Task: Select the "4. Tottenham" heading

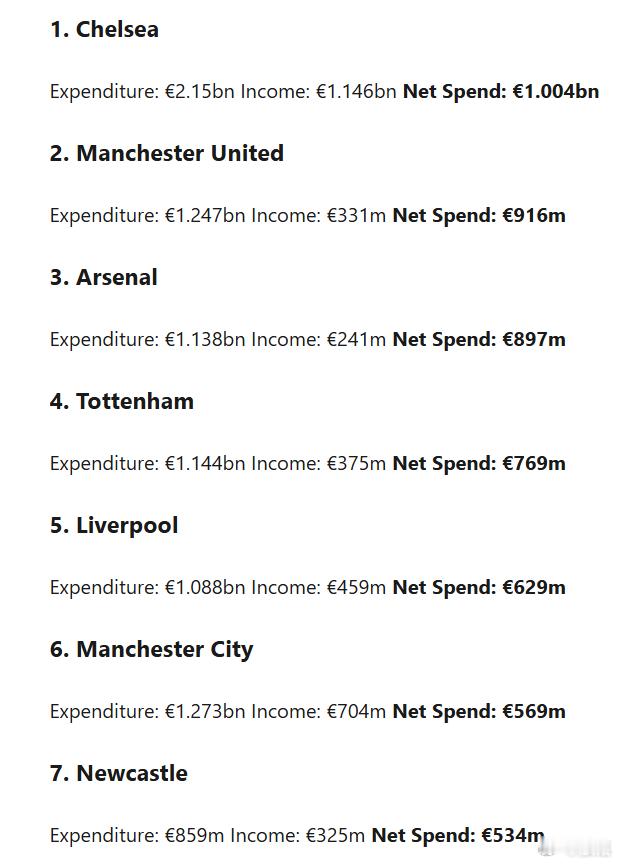Action: coord(122,401)
